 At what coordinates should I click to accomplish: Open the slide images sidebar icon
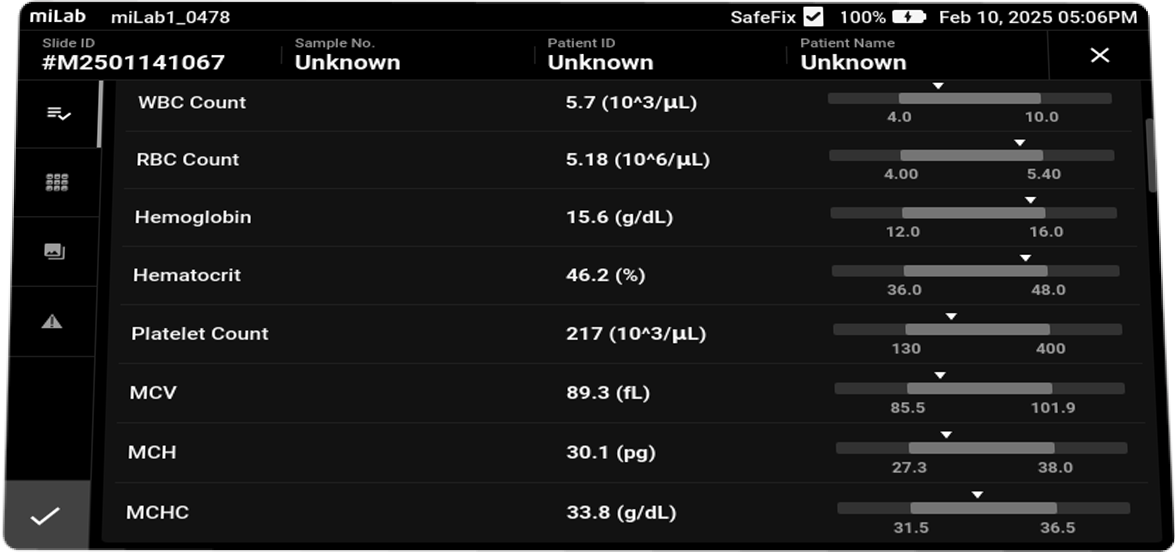54,252
